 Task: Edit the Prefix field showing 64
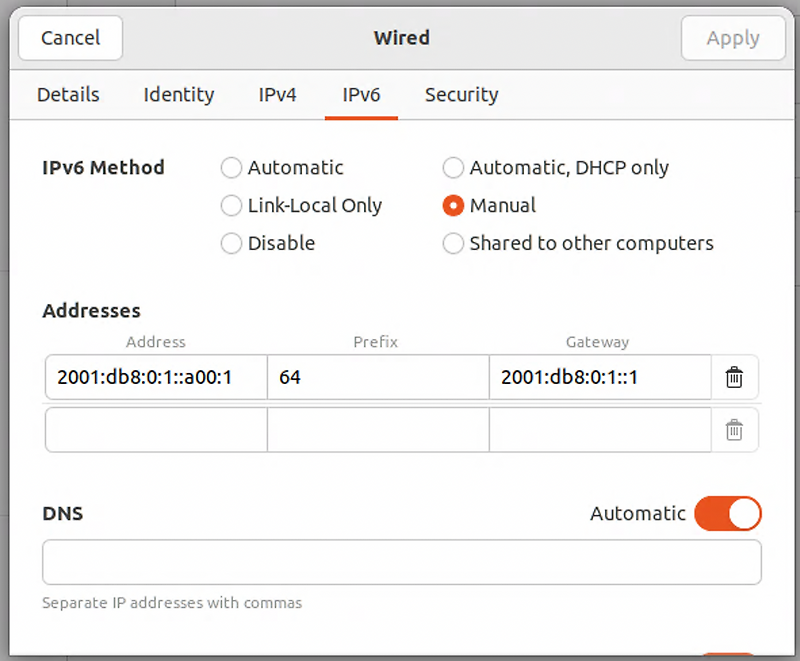(x=377, y=377)
